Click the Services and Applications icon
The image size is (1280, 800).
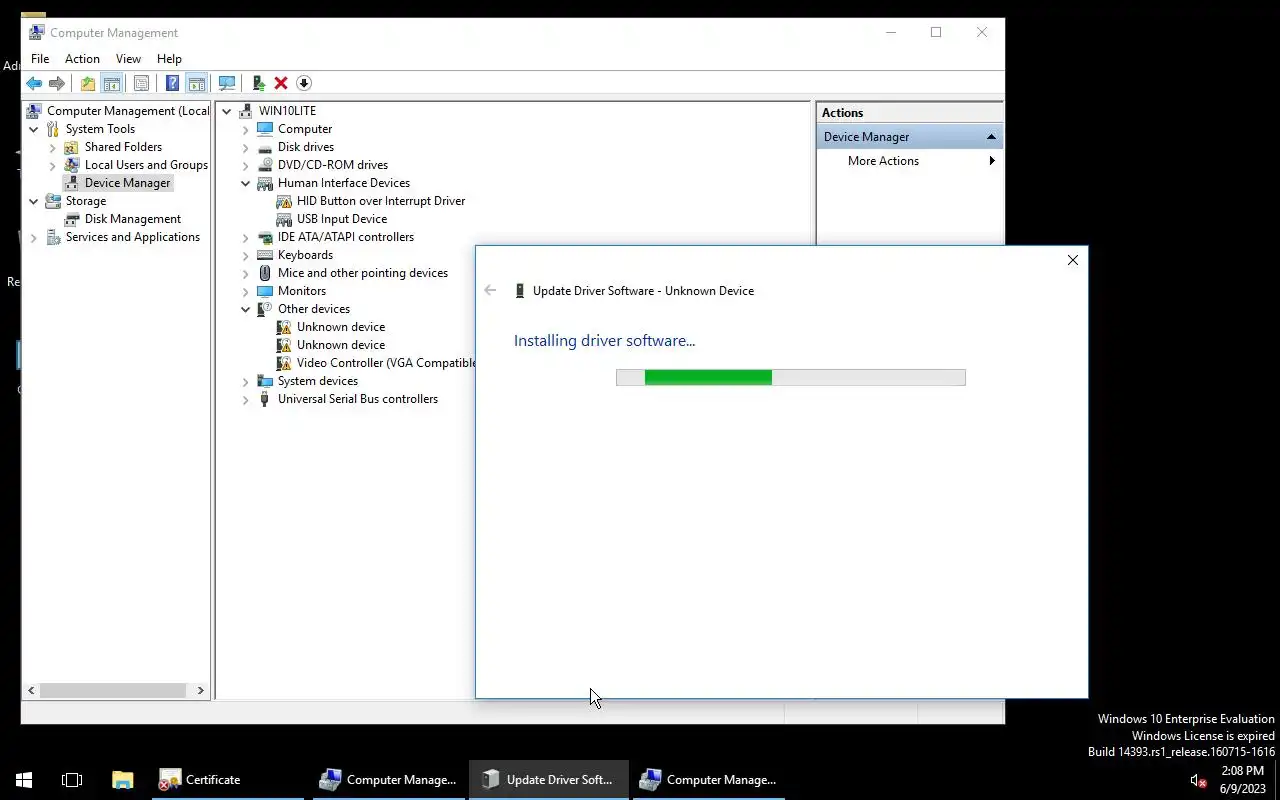[53, 237]
